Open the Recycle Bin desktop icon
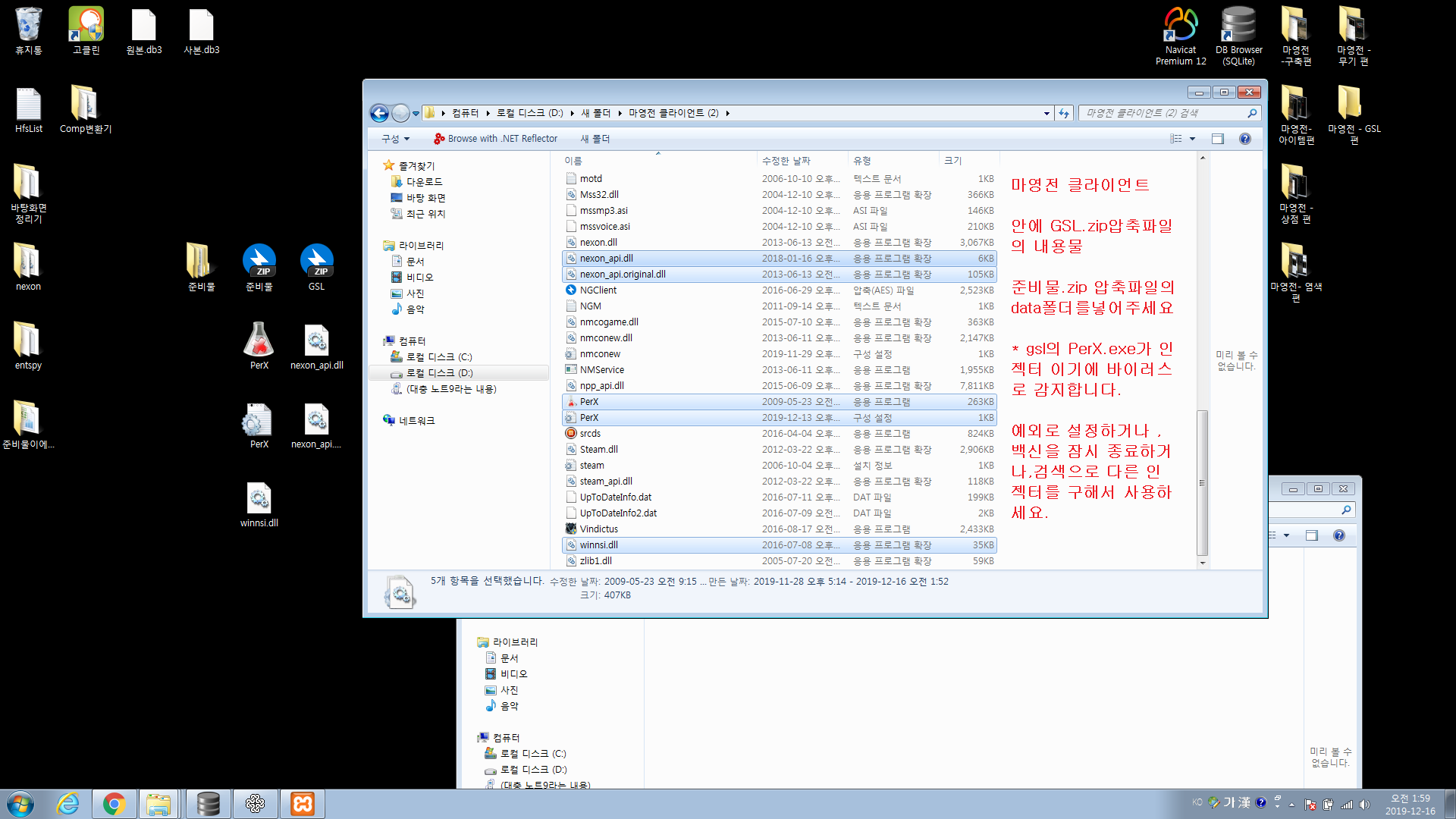The height and width of the screenshot is (819, 1456). pos(28,31)
